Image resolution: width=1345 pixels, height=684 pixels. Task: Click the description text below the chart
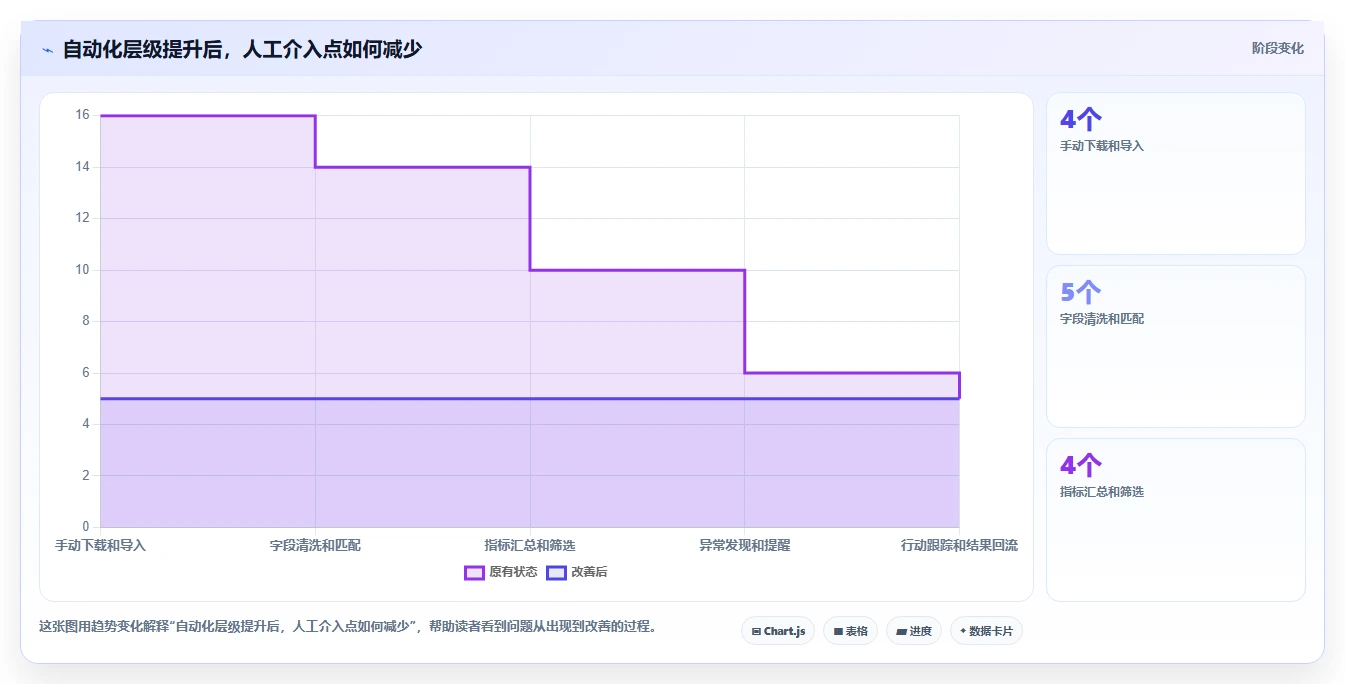tap(347, 627)
